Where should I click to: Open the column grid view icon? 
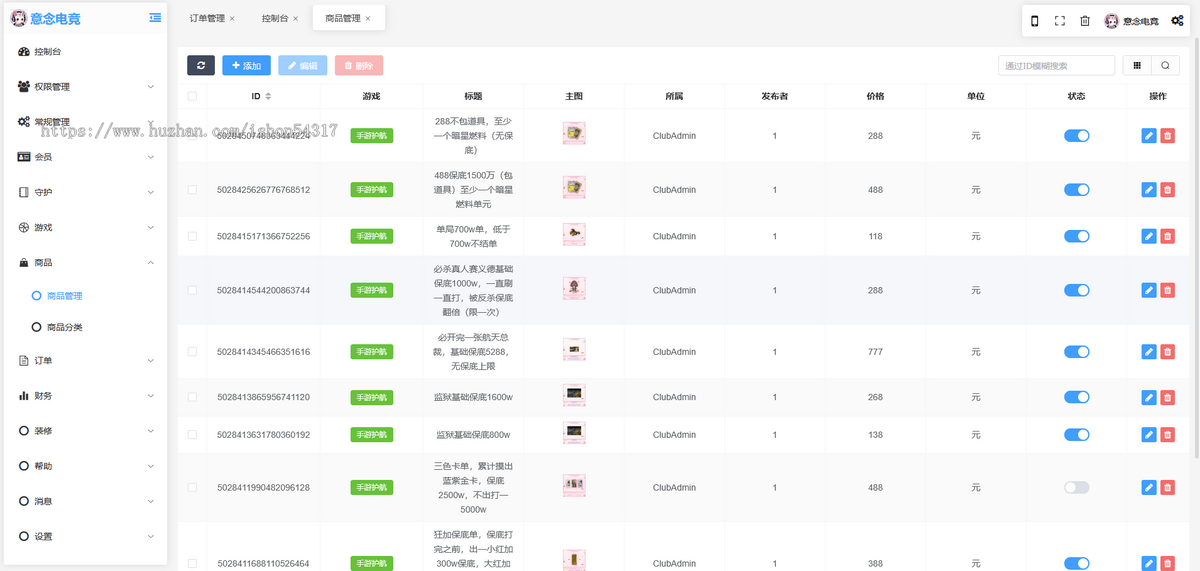[x=1137, y=65]
